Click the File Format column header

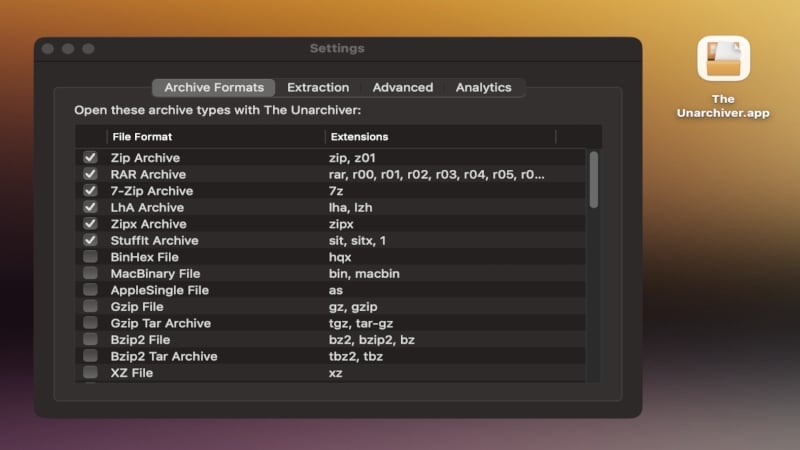[x=216, y=137]
